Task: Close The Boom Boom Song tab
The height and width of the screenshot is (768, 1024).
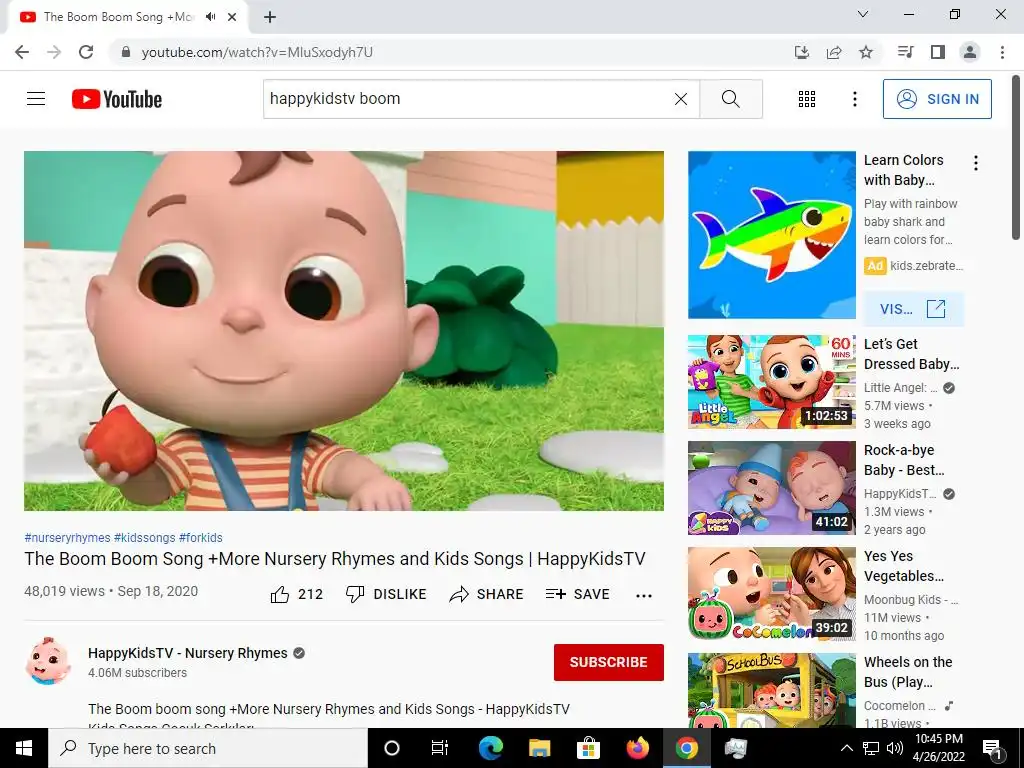Action: point(232,17)
